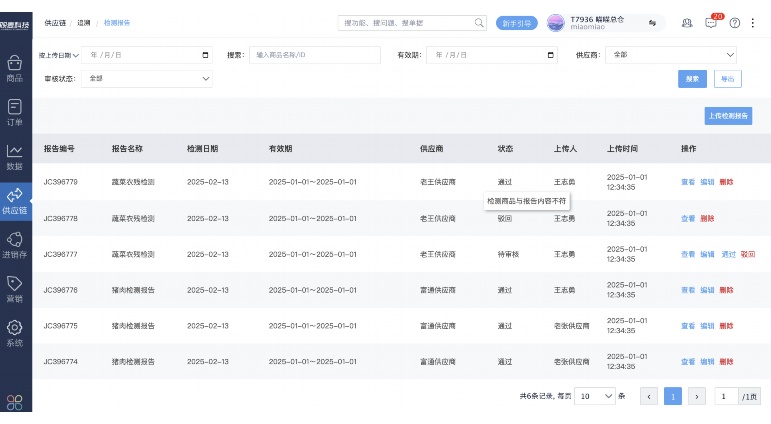Click the blue 搜索 button
The width and height of the screenshot is (771, 424).
(x=692, y=79)
